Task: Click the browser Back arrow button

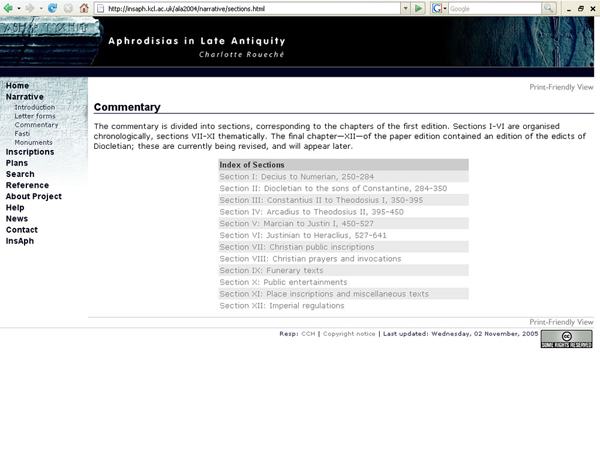Action: (7, 8)
